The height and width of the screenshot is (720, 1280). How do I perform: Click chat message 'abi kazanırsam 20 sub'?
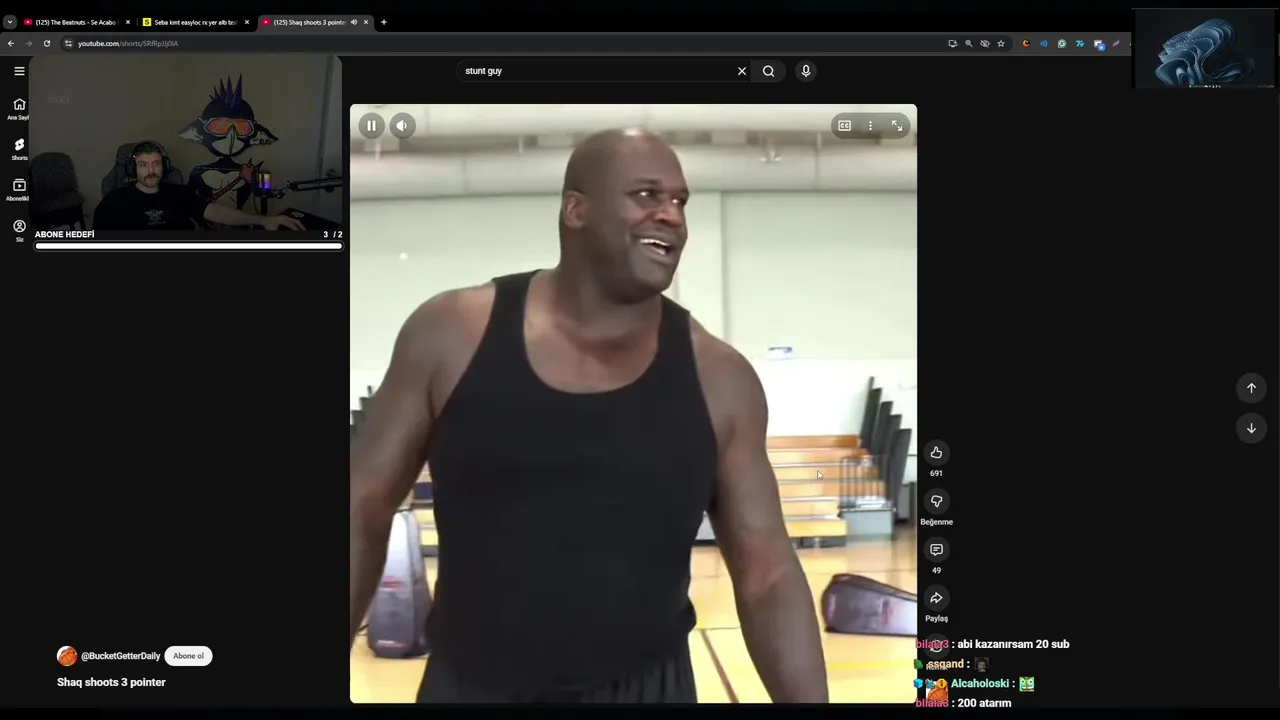(1013, 644)
